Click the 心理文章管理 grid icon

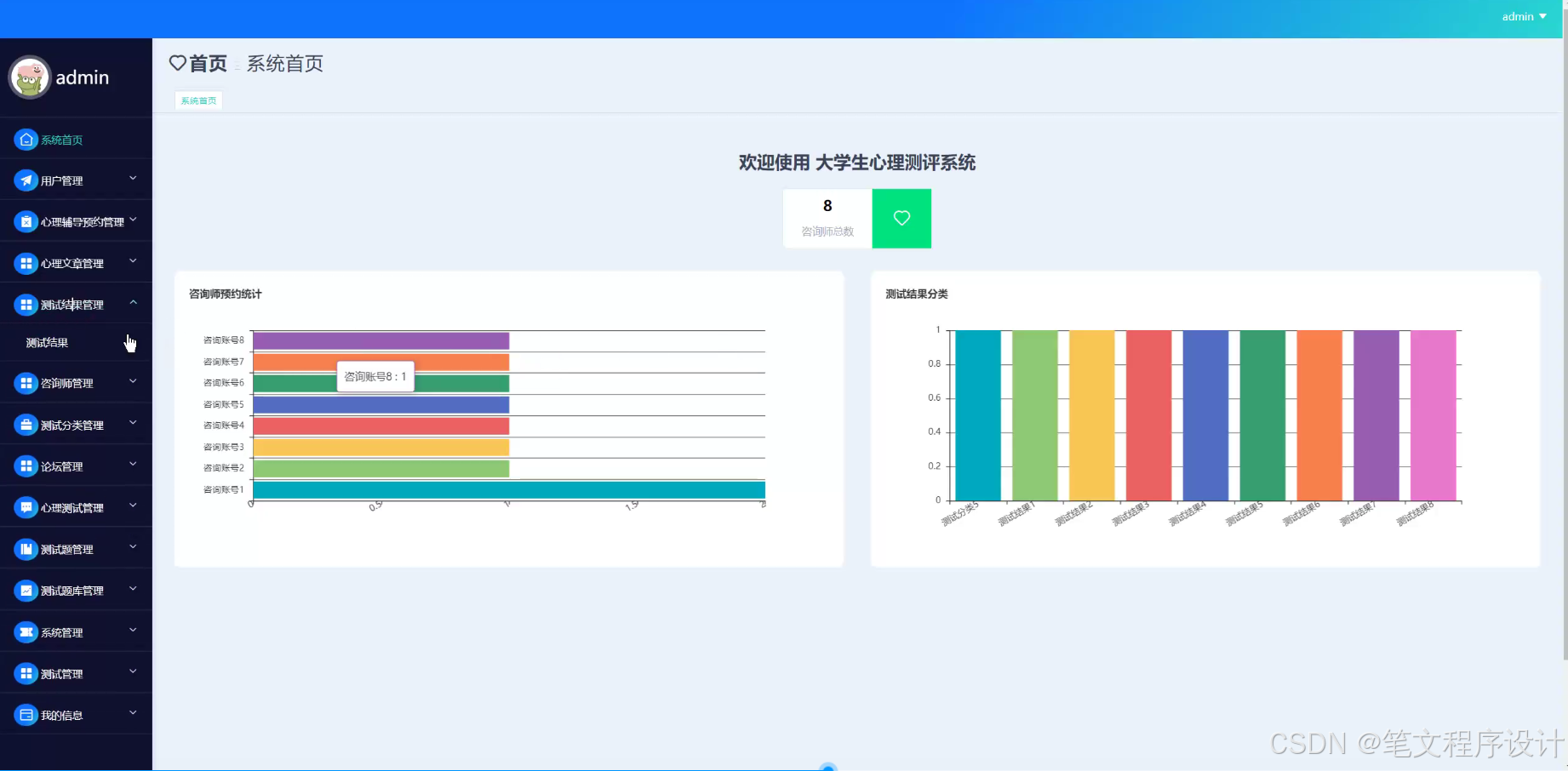point(26,263)
